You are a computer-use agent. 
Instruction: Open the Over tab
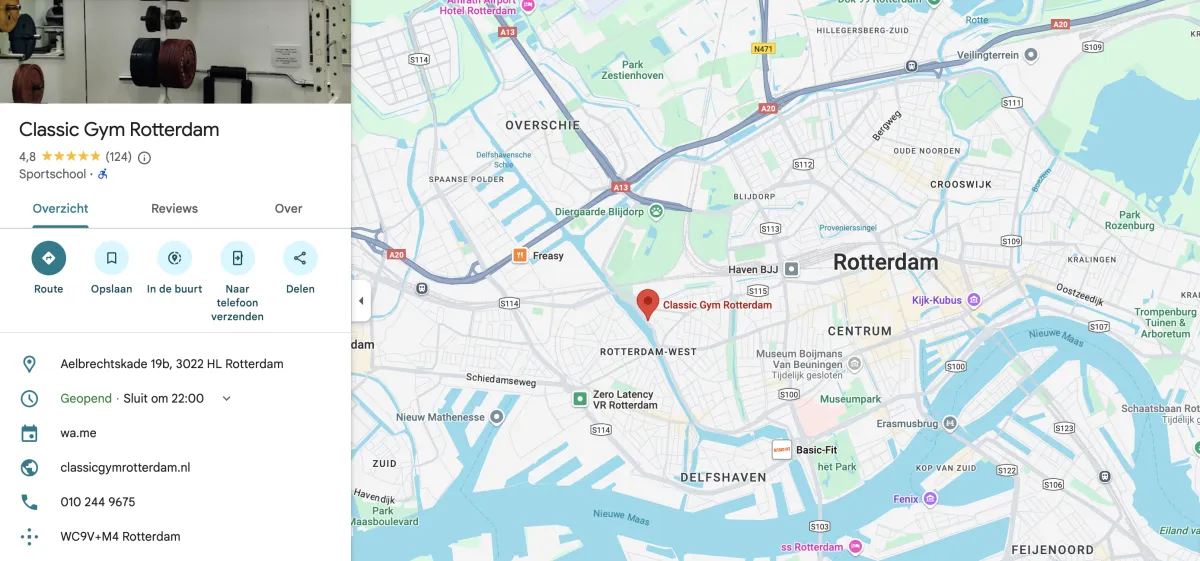(x=289, y=209)
